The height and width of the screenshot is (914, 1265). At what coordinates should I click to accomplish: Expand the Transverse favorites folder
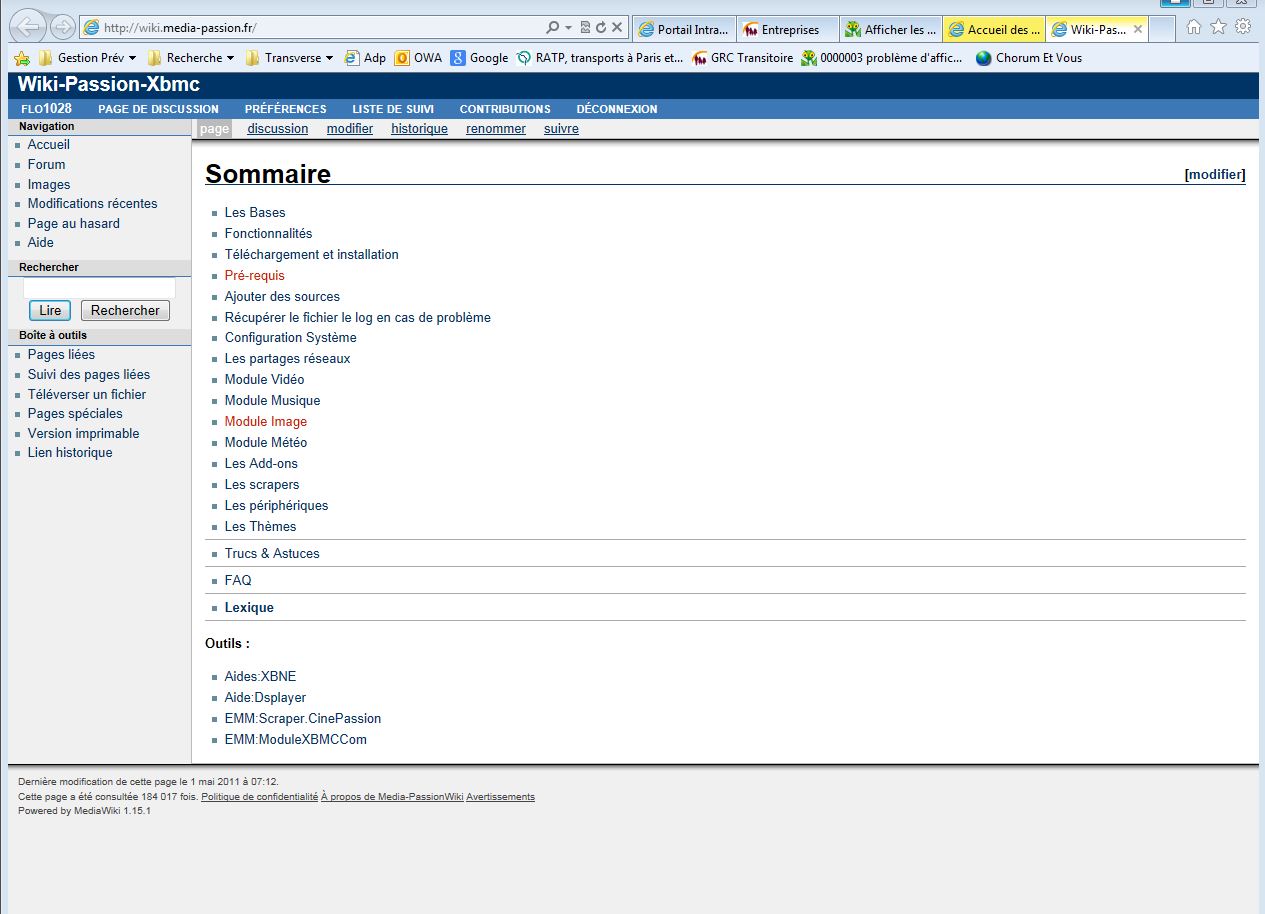[x=290, y=58]
